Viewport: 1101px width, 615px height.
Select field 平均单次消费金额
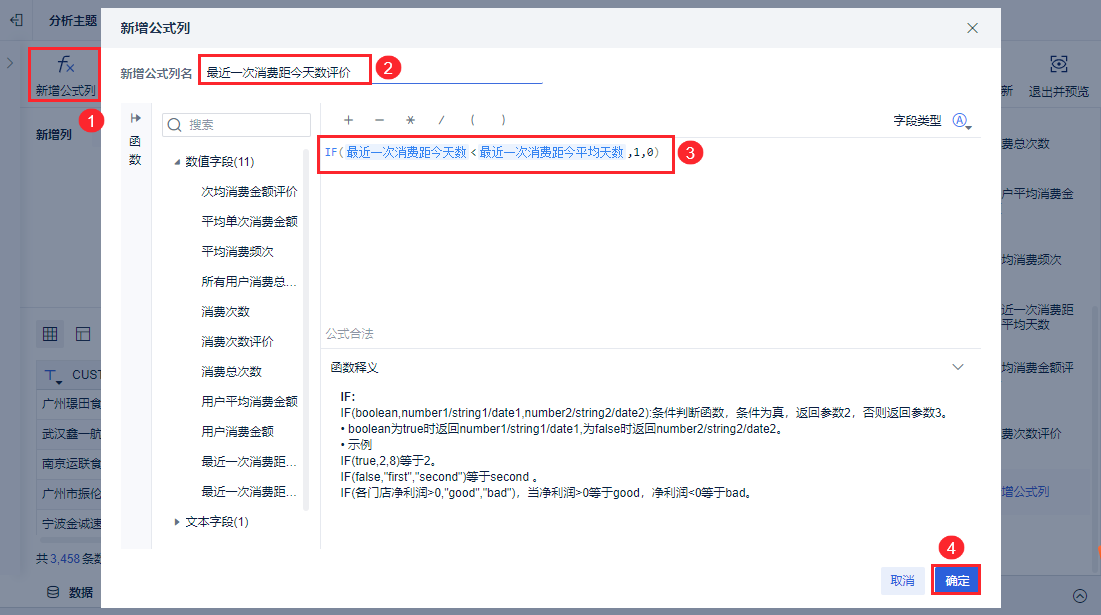click(249, 222)
